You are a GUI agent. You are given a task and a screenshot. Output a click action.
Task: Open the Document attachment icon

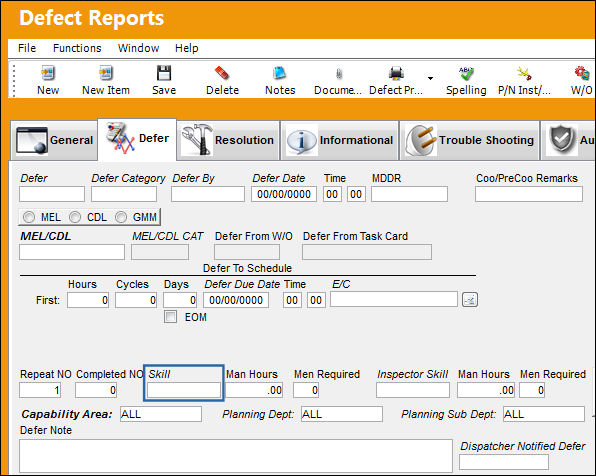tap(339, 73)
